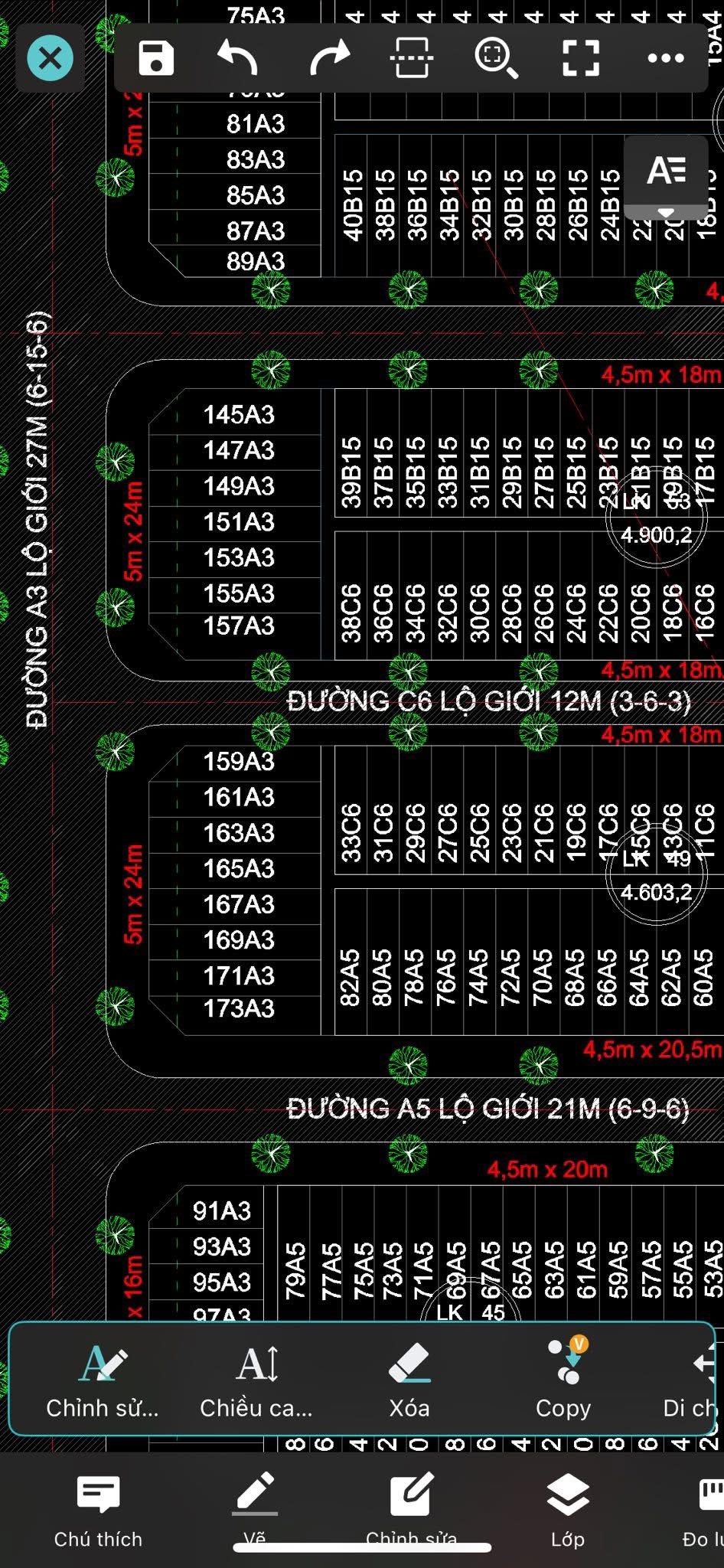Expand the text style A panel
The image size is (724, 1568).
pyautogui.click(x=666, y=178)
